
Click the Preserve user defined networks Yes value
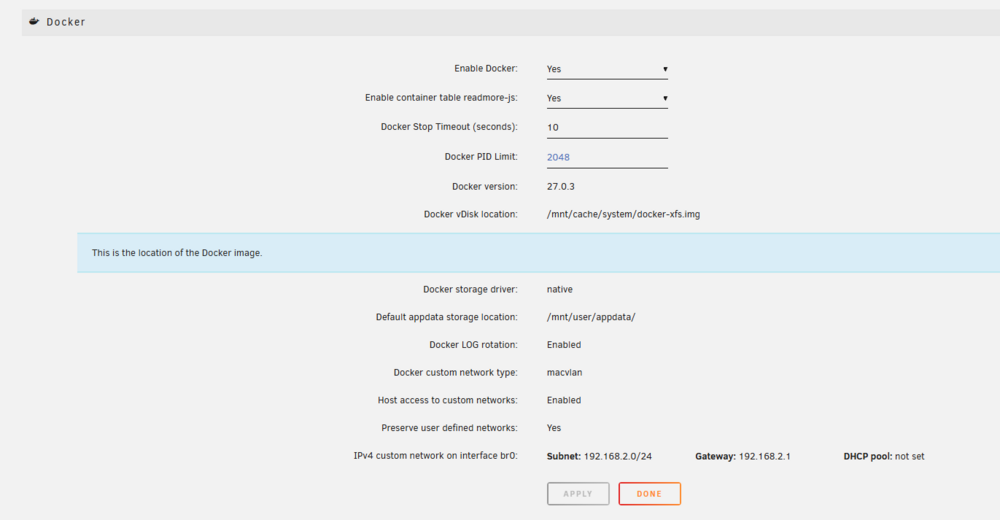[x=554, y=428]
